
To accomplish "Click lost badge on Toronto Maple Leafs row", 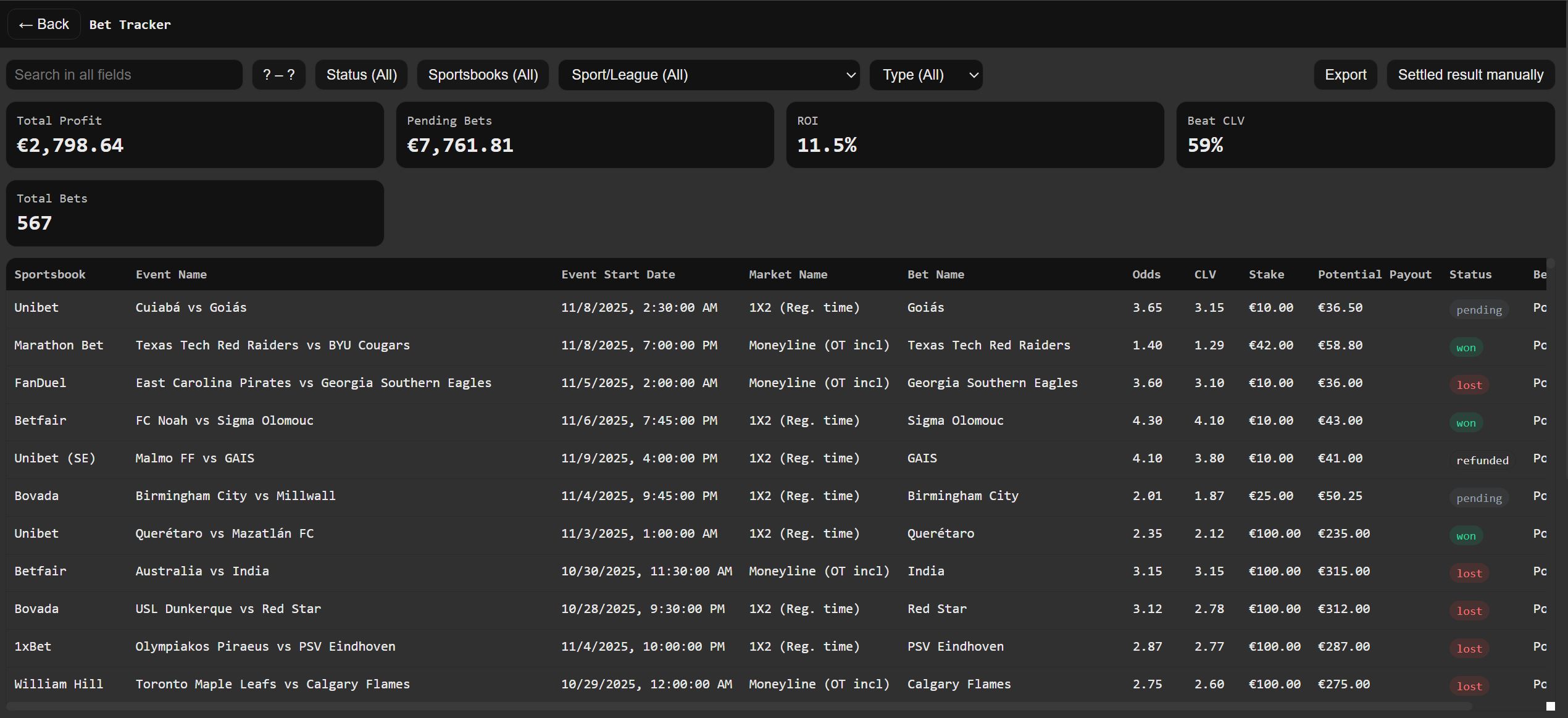I will point(1469,687).
